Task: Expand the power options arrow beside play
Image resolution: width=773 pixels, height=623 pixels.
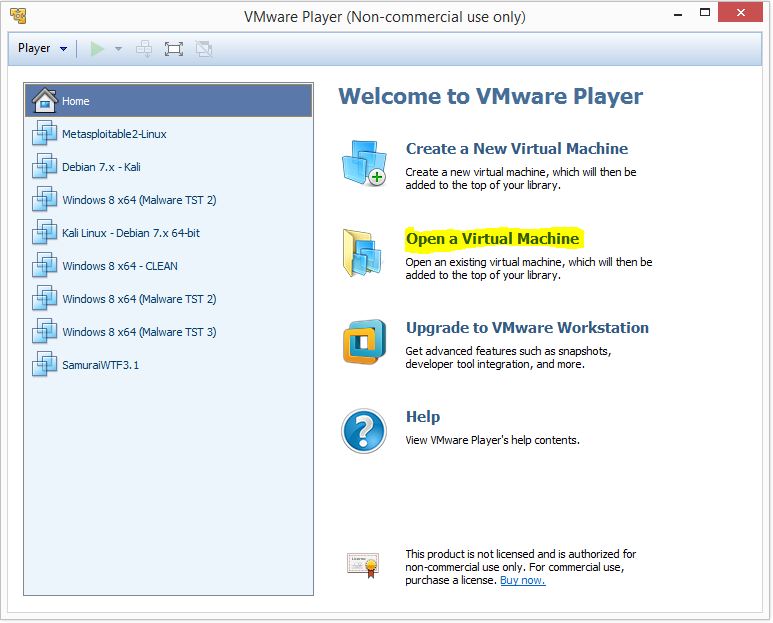Action: click(x=118, y=49)
